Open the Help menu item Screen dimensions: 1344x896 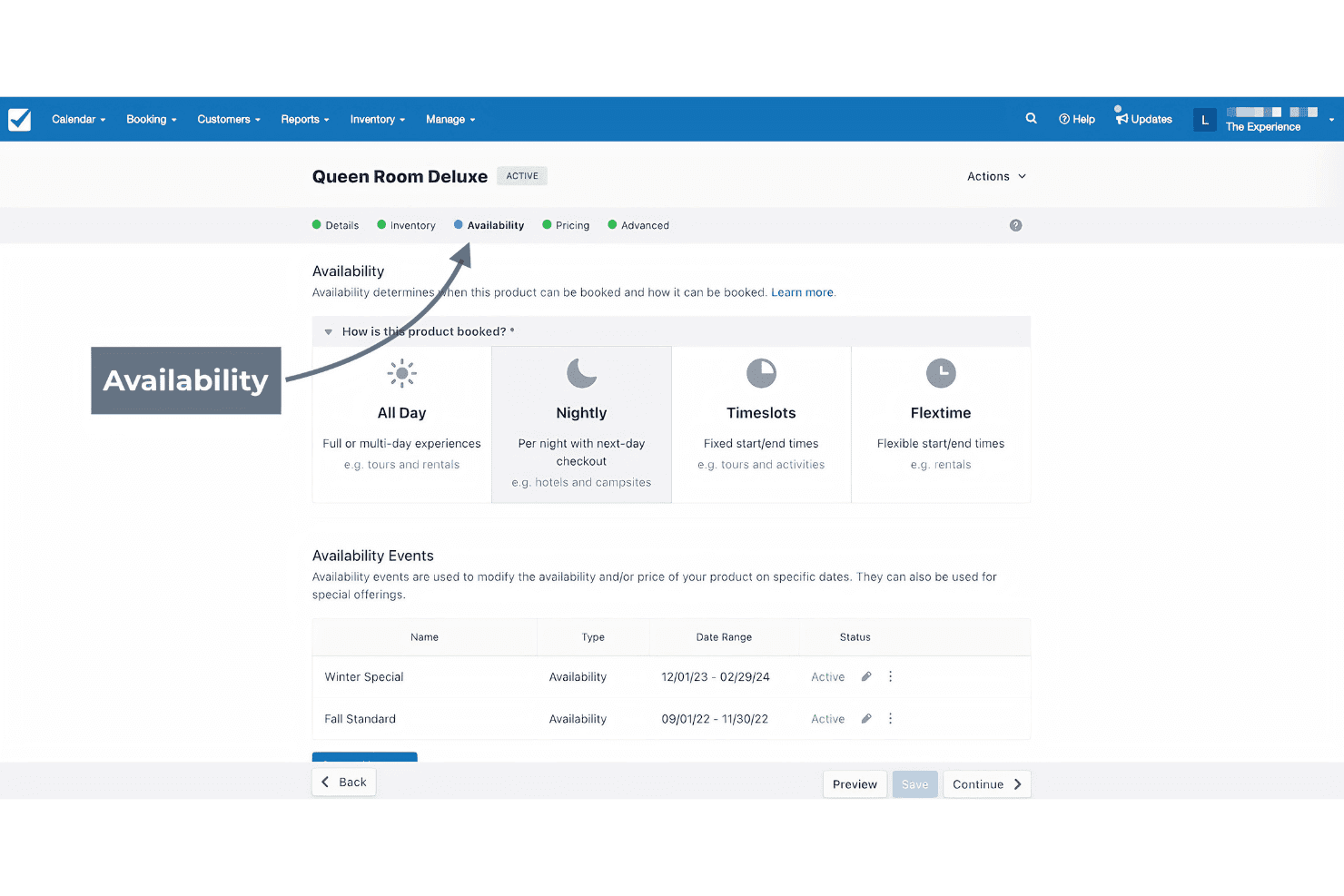coord(1077,119)
